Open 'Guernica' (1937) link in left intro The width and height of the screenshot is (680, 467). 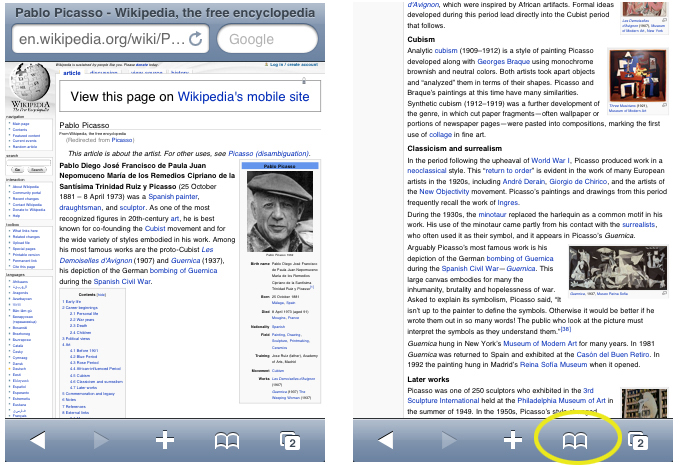(x=186, y=261)
